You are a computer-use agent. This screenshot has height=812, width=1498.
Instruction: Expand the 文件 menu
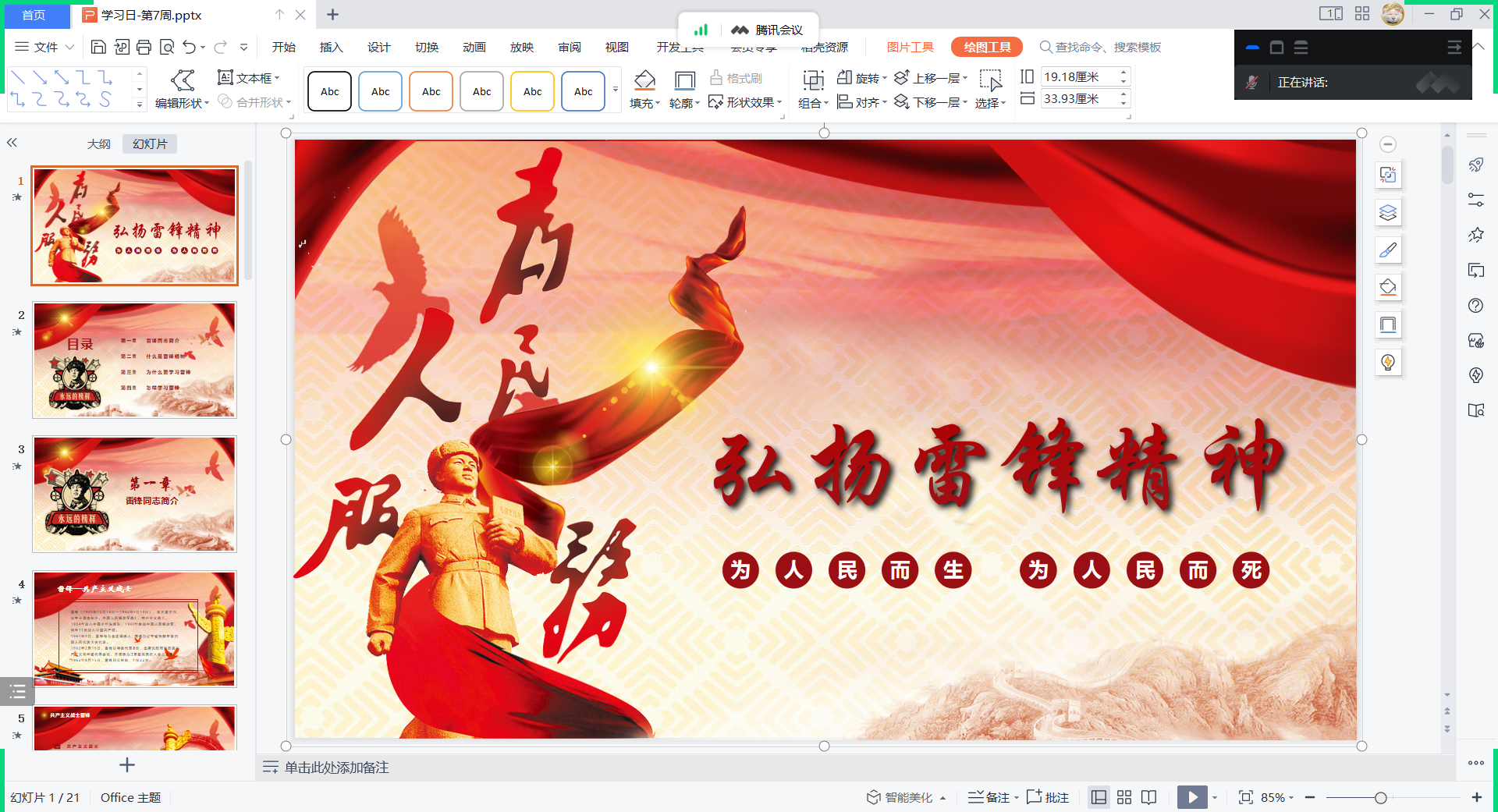44,48
